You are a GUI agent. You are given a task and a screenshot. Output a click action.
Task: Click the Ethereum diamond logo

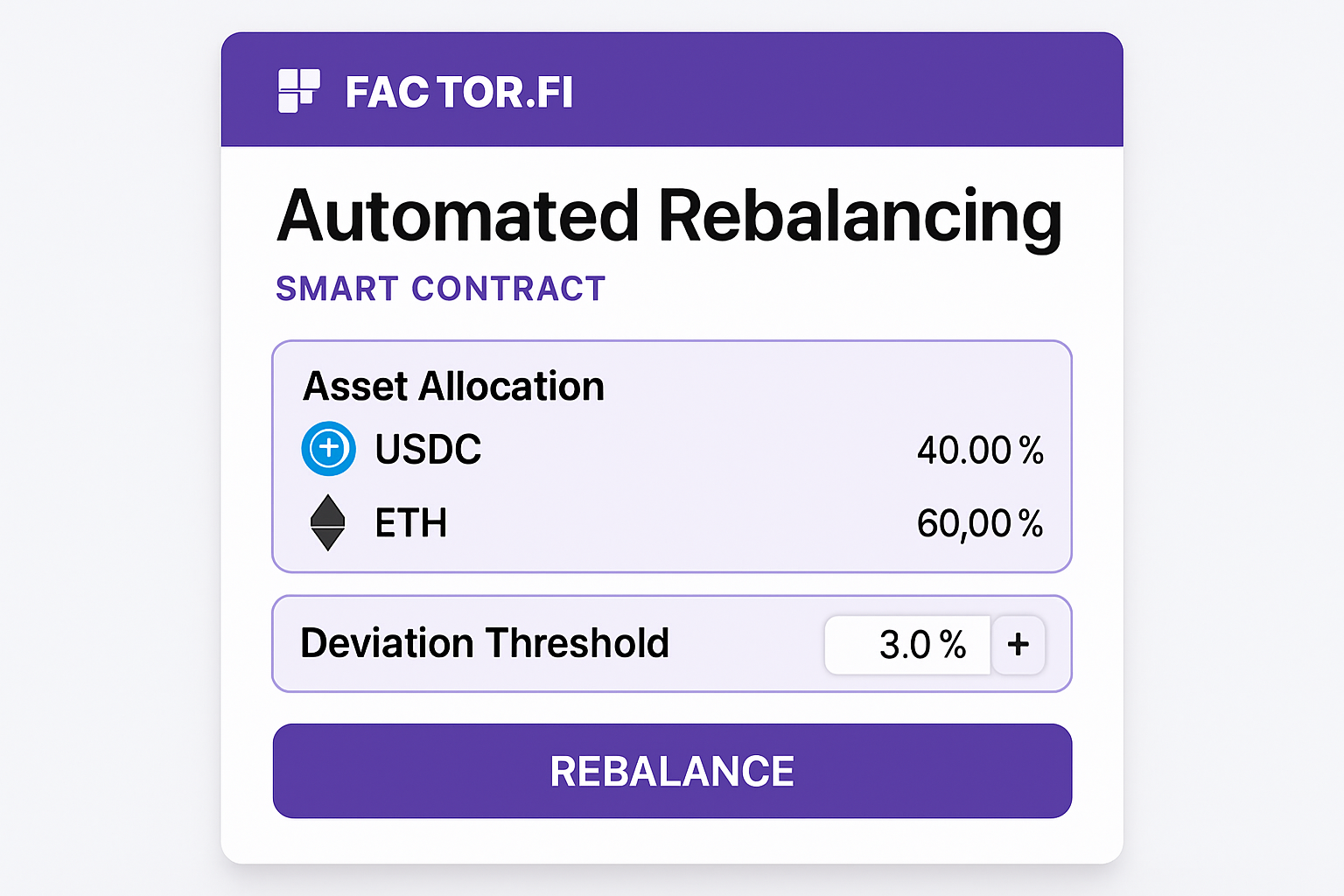point(328,523)
